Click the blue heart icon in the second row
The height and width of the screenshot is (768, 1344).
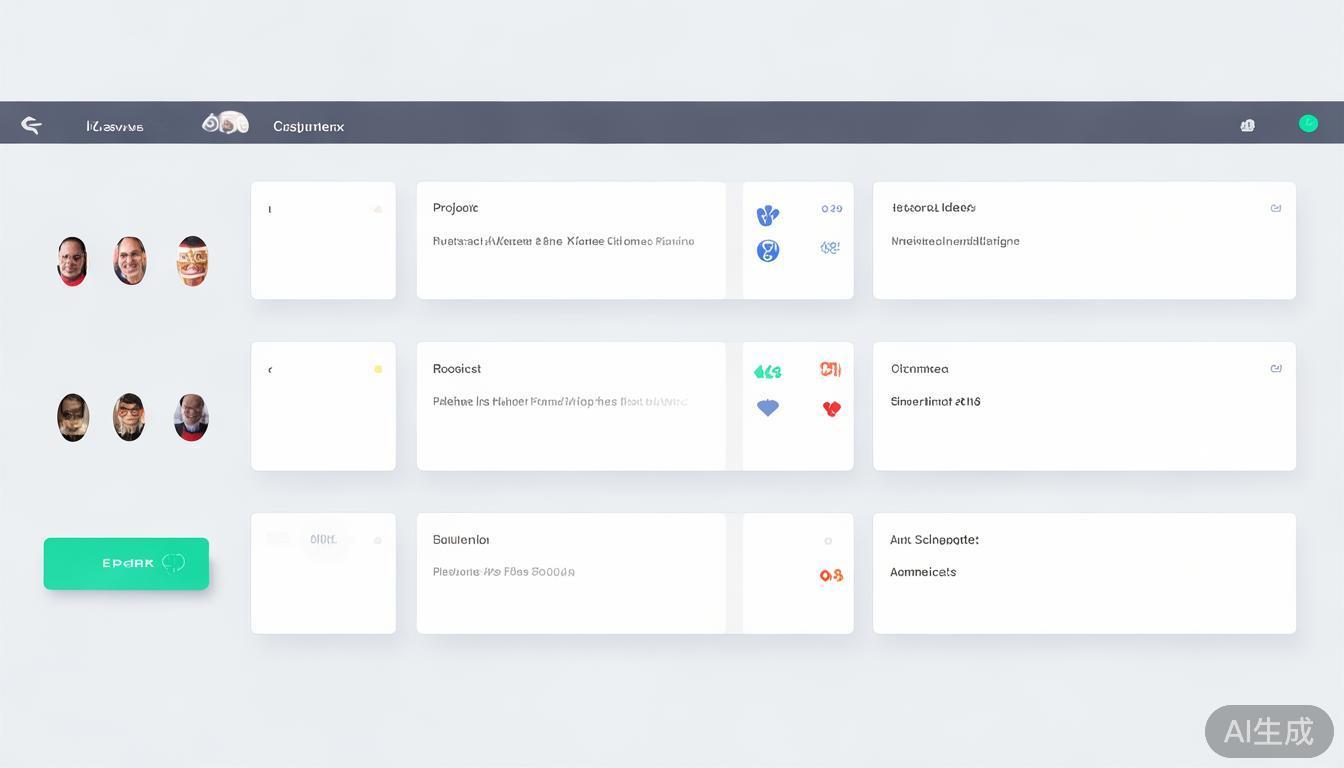tap(767, 407)
